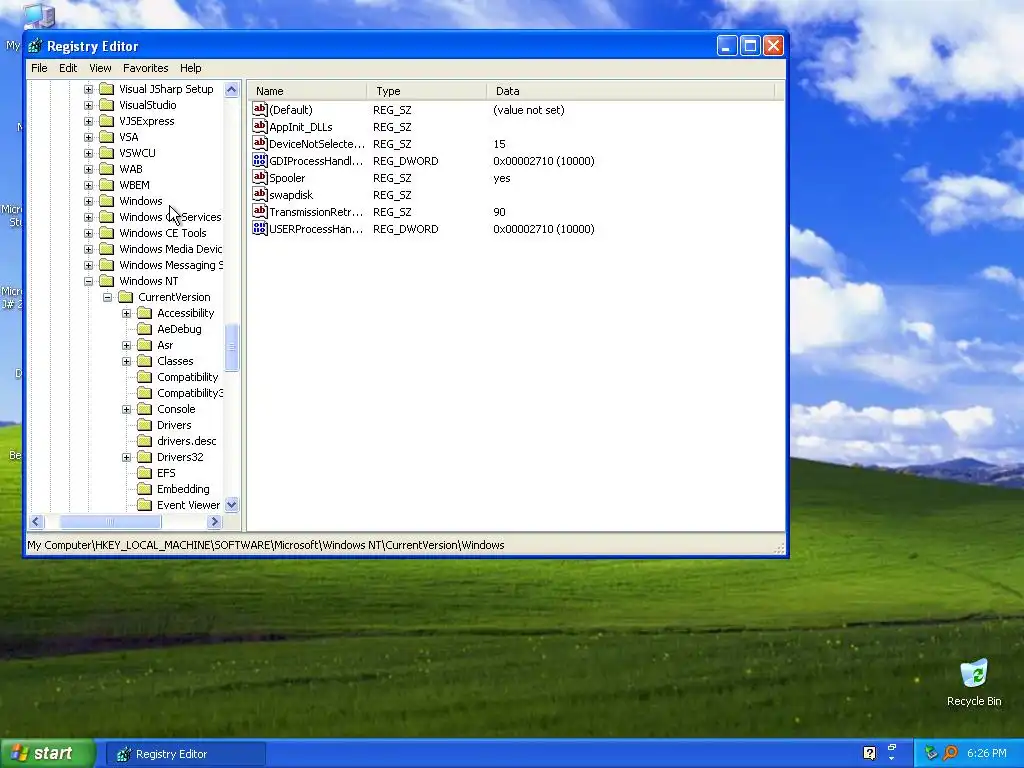The height and width of the screenshot is (768, 1024).
Task: Expand the Visual JSharp Setup key
Action: point(88,89)
